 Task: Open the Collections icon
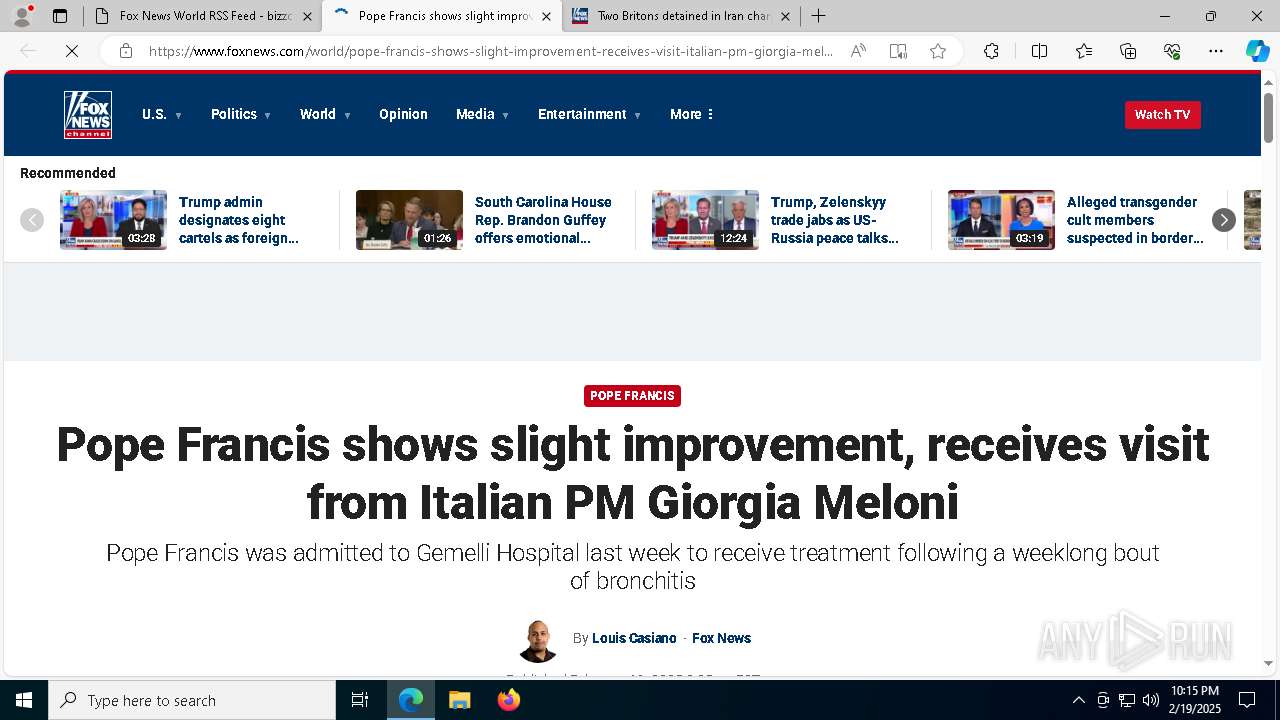(x=1128, y=51)
